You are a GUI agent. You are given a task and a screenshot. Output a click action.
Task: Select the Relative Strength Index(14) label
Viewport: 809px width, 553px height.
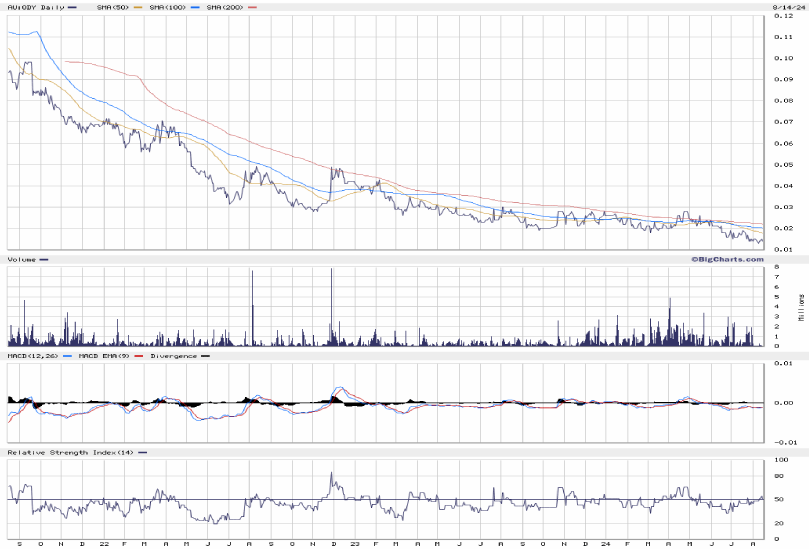(x=68, y=453)
